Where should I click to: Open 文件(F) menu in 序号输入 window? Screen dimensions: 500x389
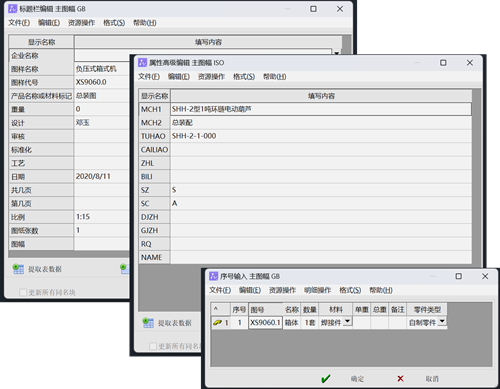tap(220, 290)
